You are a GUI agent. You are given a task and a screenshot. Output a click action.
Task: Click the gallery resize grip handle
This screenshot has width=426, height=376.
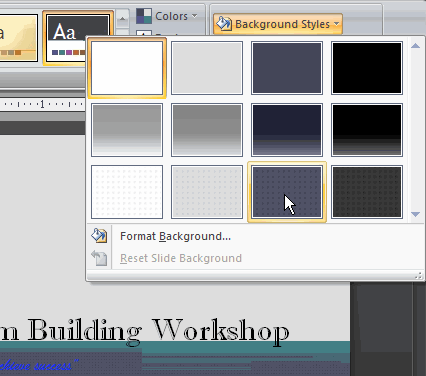(419, 275)
